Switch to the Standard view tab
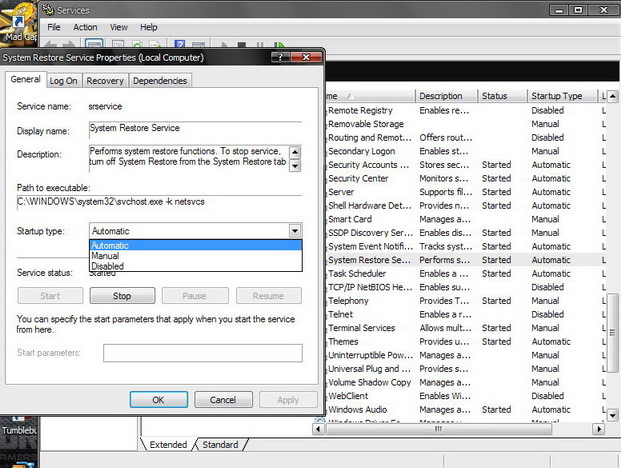The width and height of the screenshot is (621, 468). [x=221, y=444]
